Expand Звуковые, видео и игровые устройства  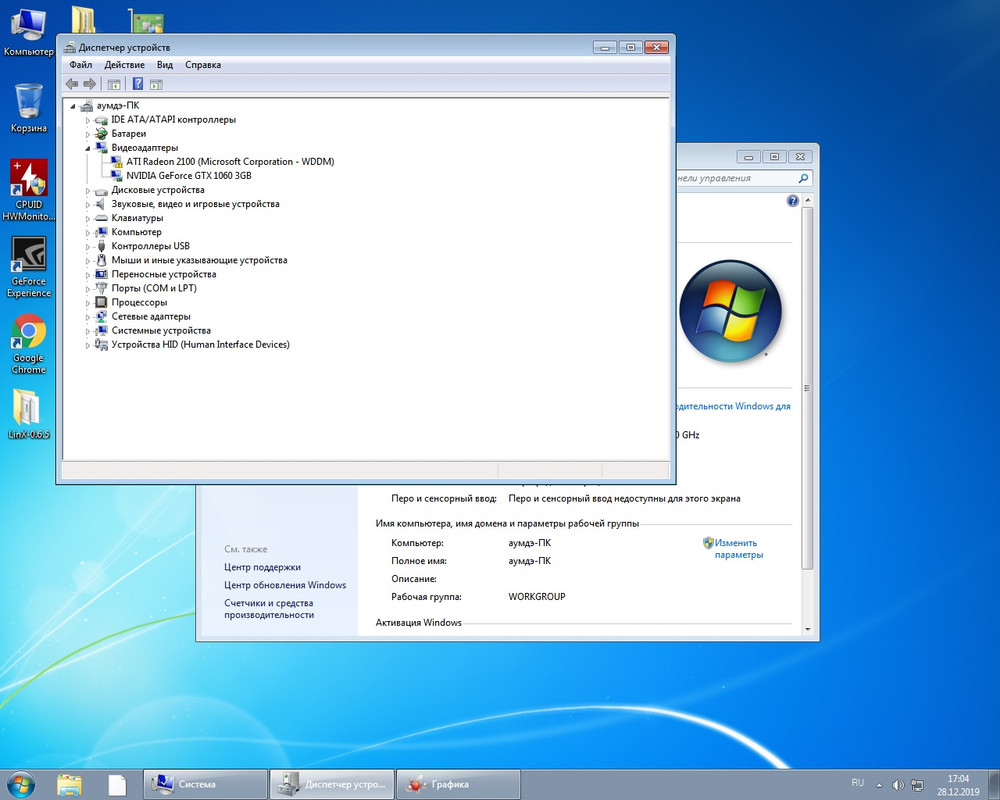88,204
